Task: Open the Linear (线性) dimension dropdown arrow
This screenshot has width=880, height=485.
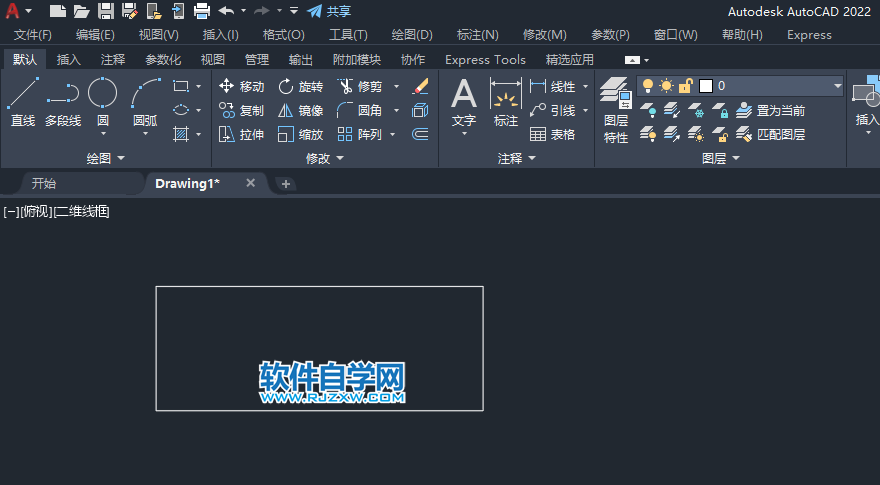Action: click(x=585, y=86)
